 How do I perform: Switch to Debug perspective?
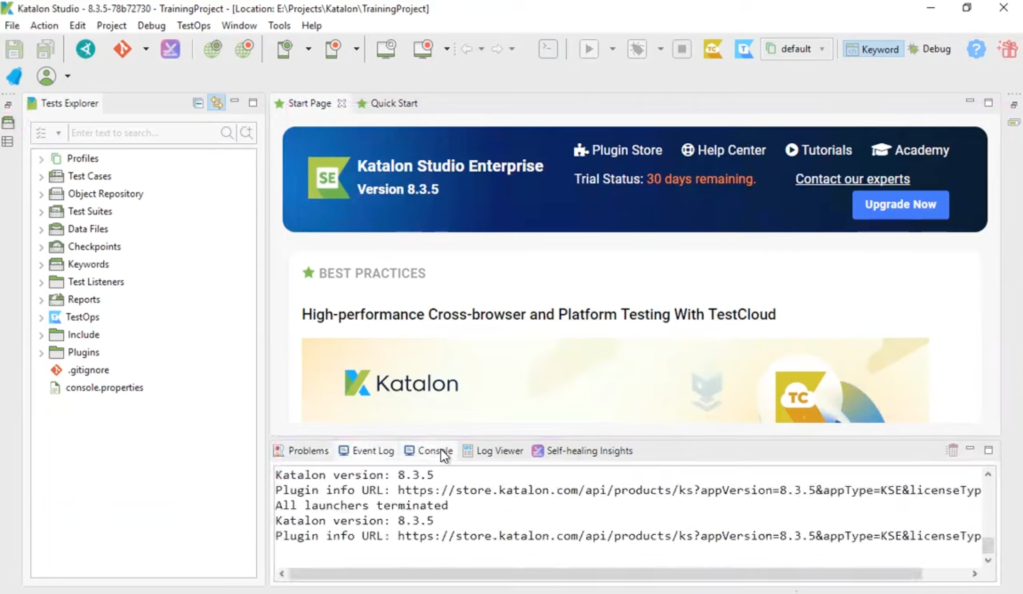tap(930, 49)
